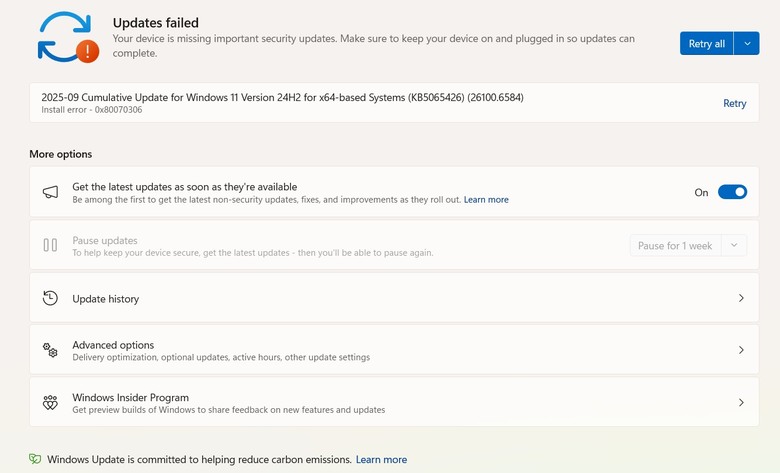Open Update history via its chevron
Viewport: 780px width, 473px height.
point(741,298)
